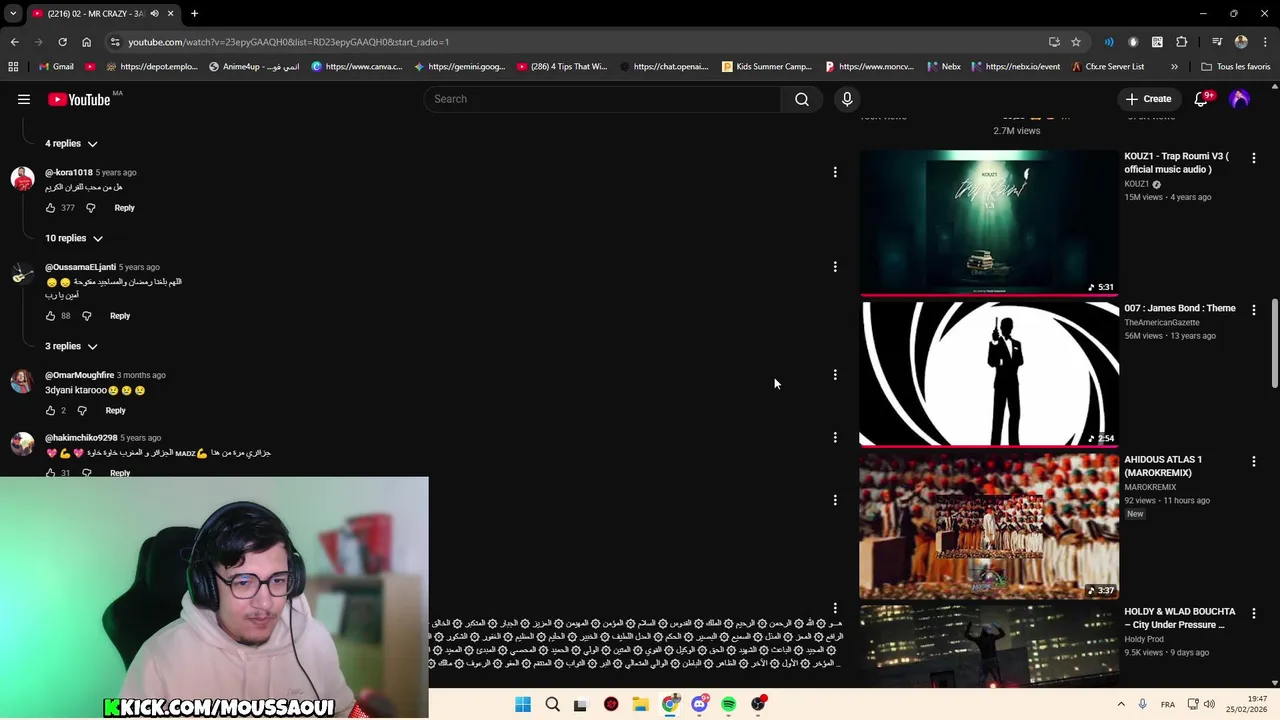Open options menu for @OmarMoughfire comment
Screen dimensions: 1280x720
835,375
